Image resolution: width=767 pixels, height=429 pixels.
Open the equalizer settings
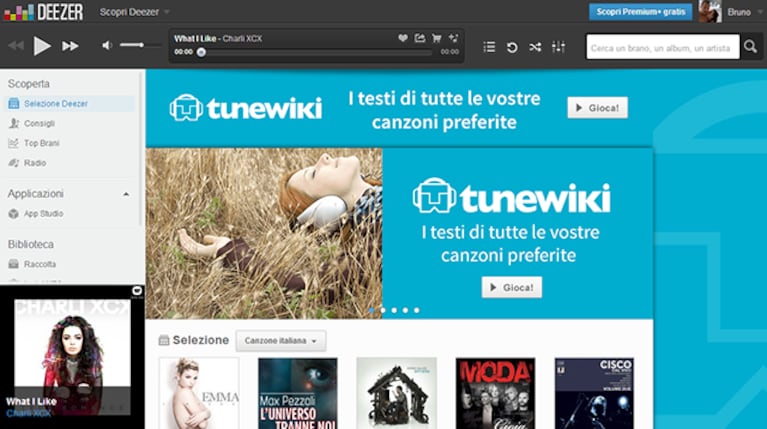click(558, 47)
